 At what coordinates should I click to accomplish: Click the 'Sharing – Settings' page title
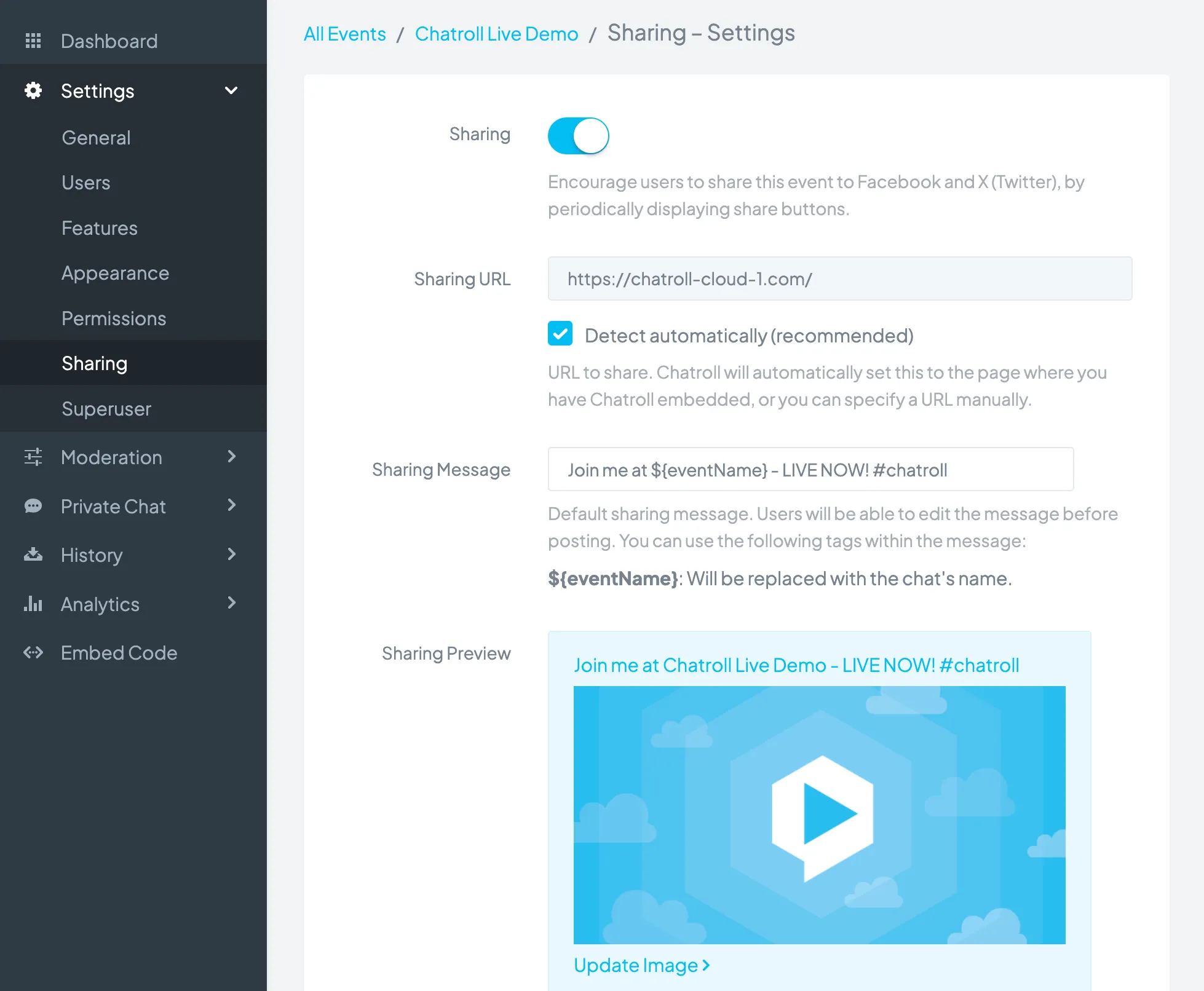(701, 33)
